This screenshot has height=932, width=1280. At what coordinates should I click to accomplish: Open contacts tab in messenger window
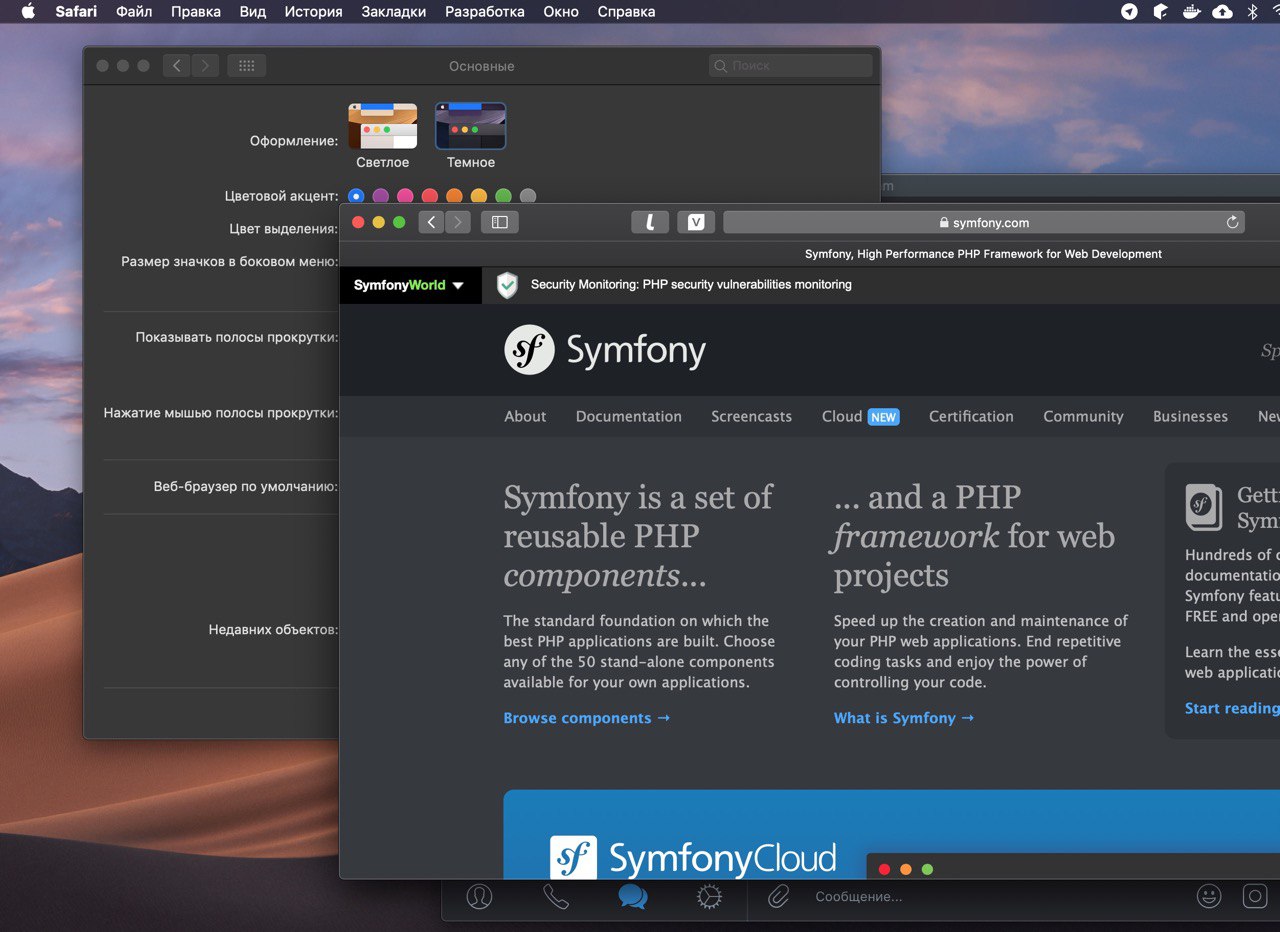[480, 897]
